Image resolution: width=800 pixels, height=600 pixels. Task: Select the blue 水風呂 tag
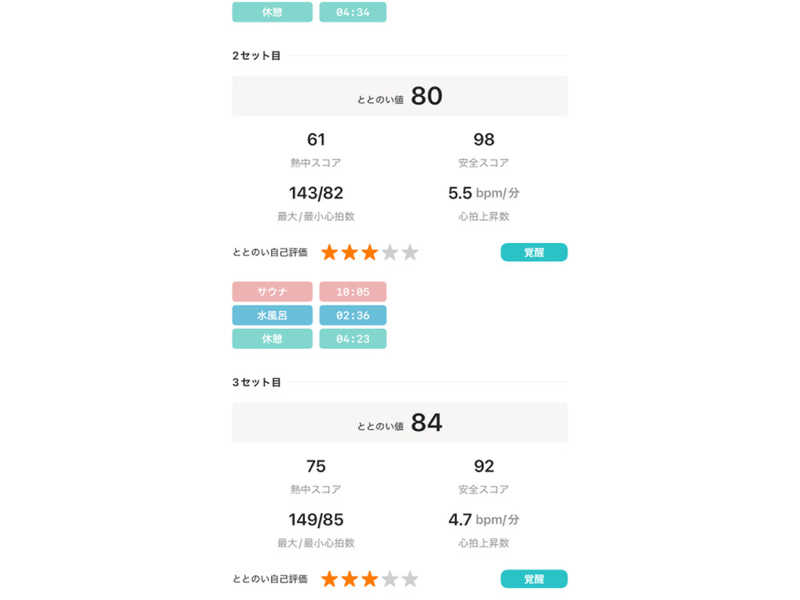[x=272, y=315]
